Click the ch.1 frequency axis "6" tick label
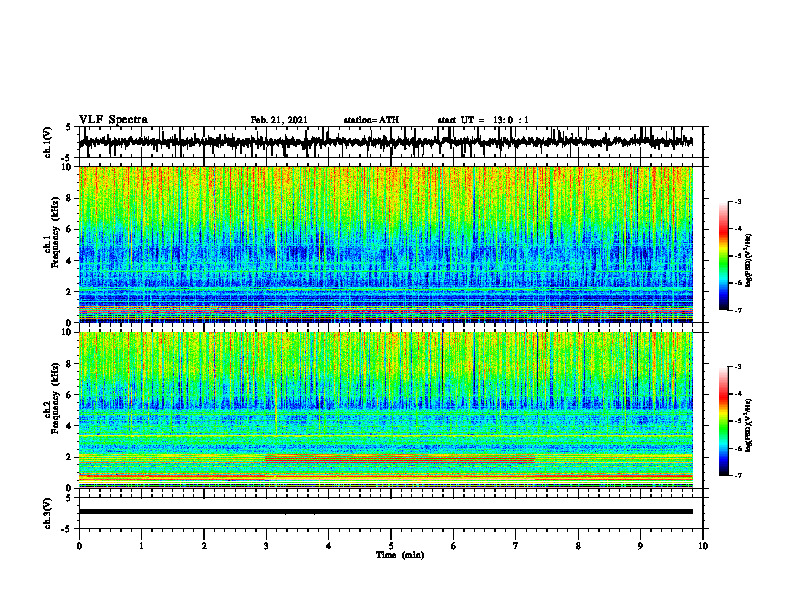This screenshot has height=612, width=792. pos(70,229)
